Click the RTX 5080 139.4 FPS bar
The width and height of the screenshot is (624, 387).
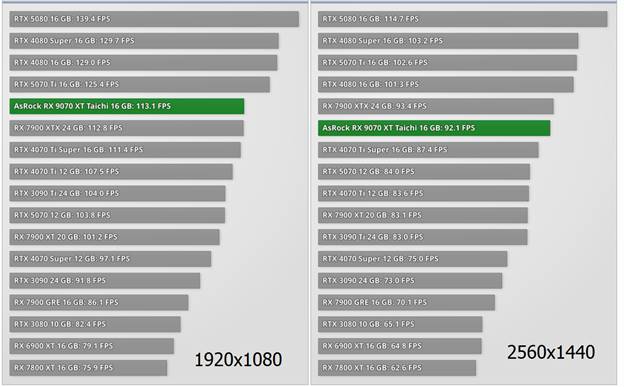coord(154,19)
